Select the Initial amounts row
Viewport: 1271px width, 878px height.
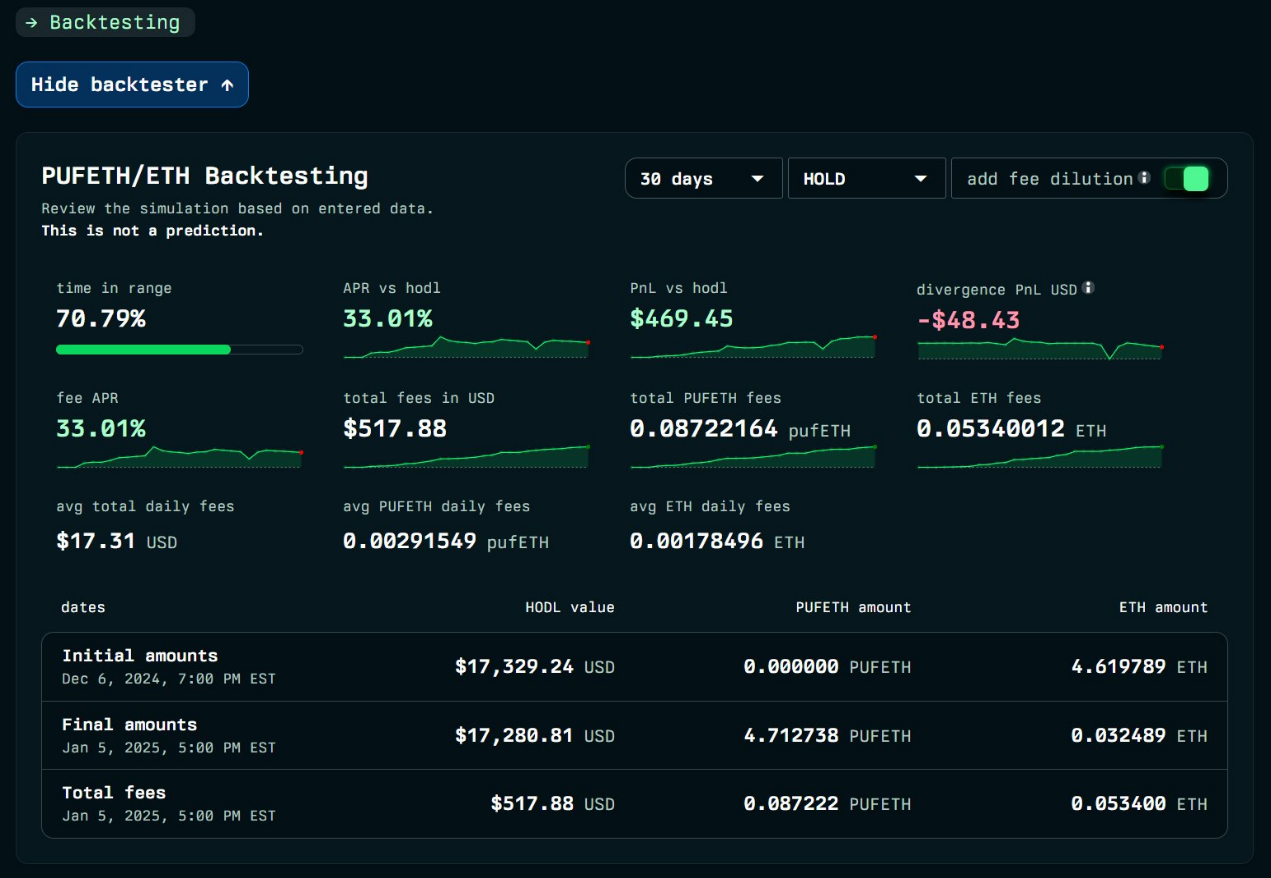tap(634, 667)
